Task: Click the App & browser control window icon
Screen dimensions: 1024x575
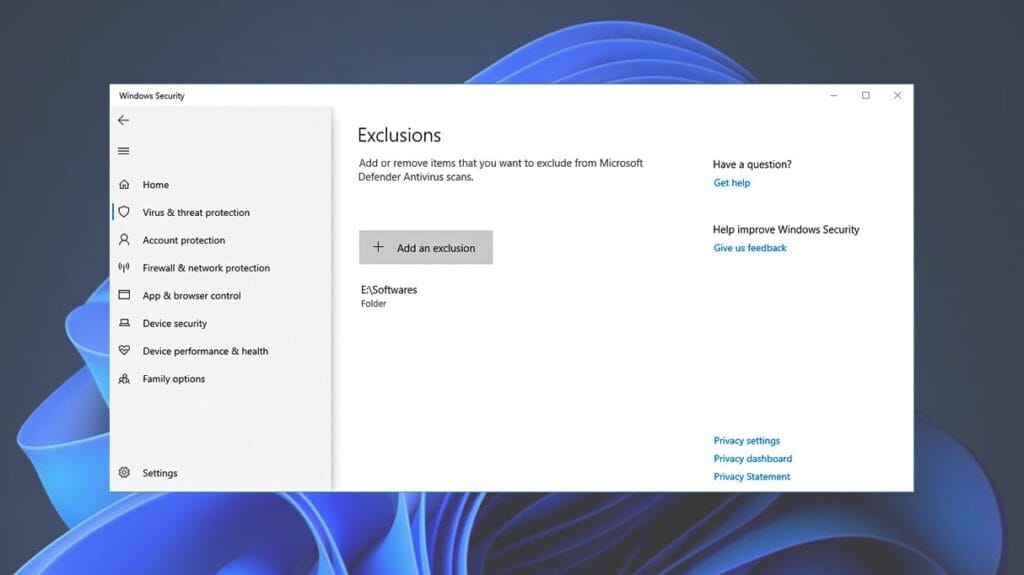Action: [124, 295]
